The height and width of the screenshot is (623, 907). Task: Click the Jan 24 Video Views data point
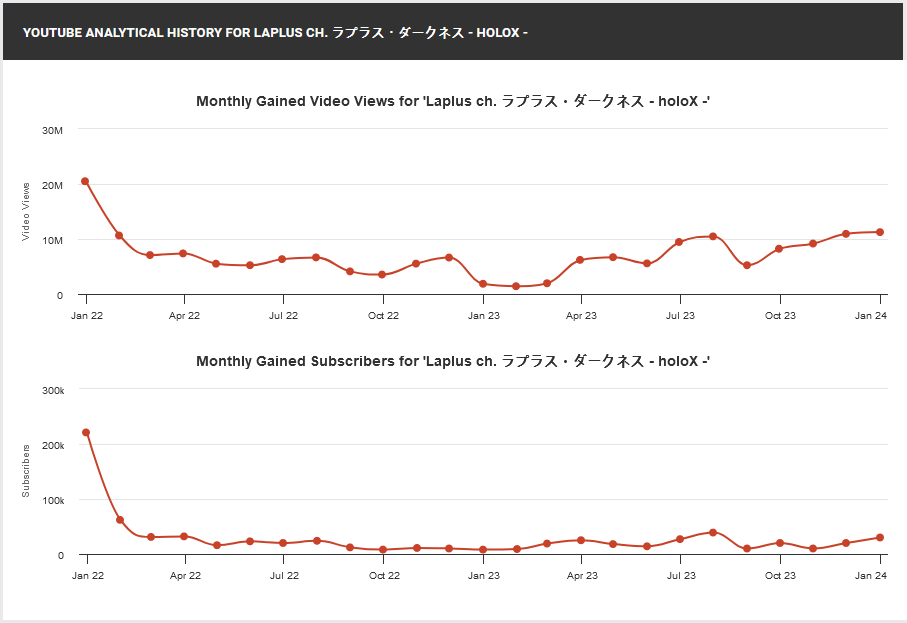880,233
